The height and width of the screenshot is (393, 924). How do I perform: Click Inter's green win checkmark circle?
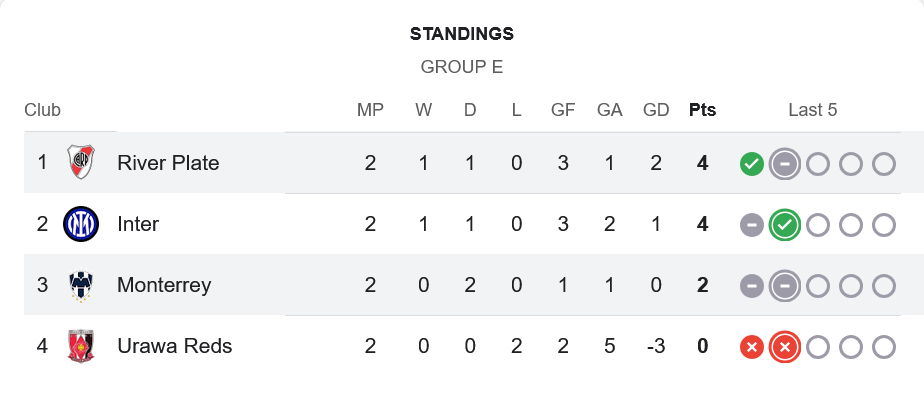point(784,225)
